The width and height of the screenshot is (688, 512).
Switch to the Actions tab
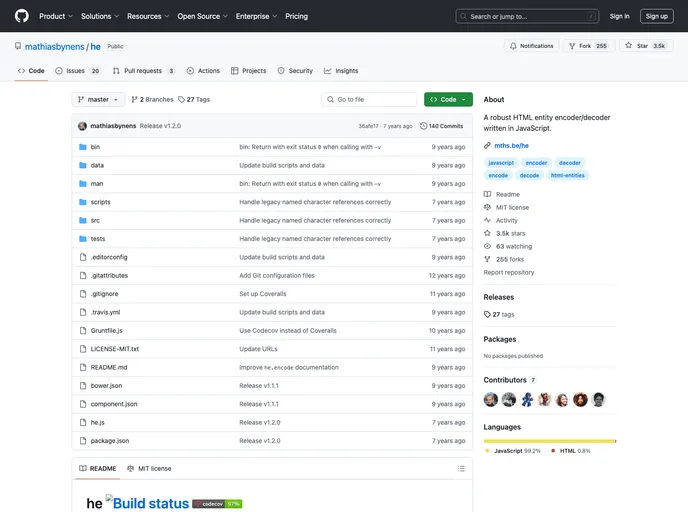[203, 71]
